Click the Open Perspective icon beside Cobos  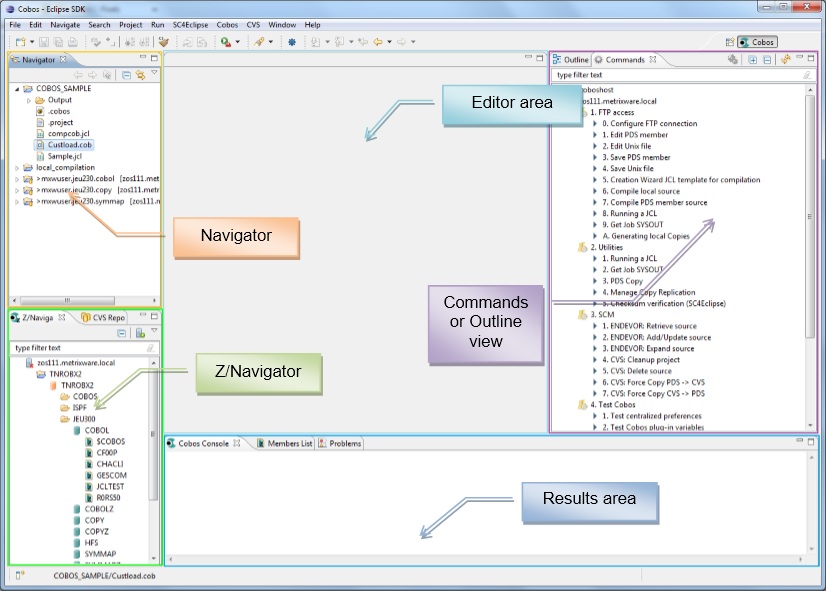tap(730, 42)
